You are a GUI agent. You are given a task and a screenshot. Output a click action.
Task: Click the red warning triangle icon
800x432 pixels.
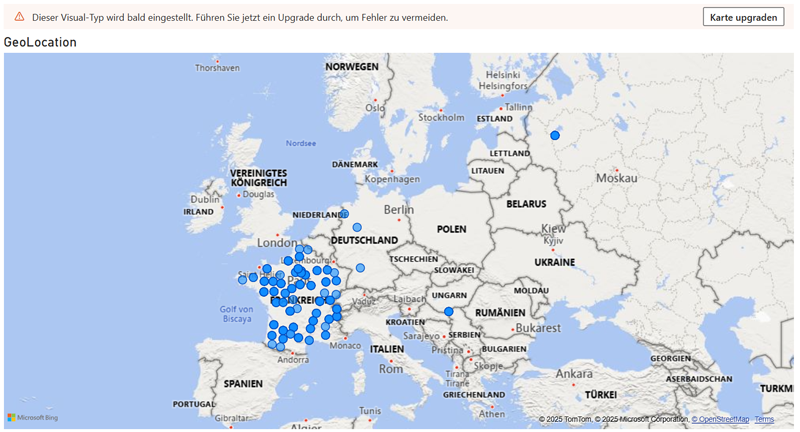pyautogui.click(x=19, y=17)
